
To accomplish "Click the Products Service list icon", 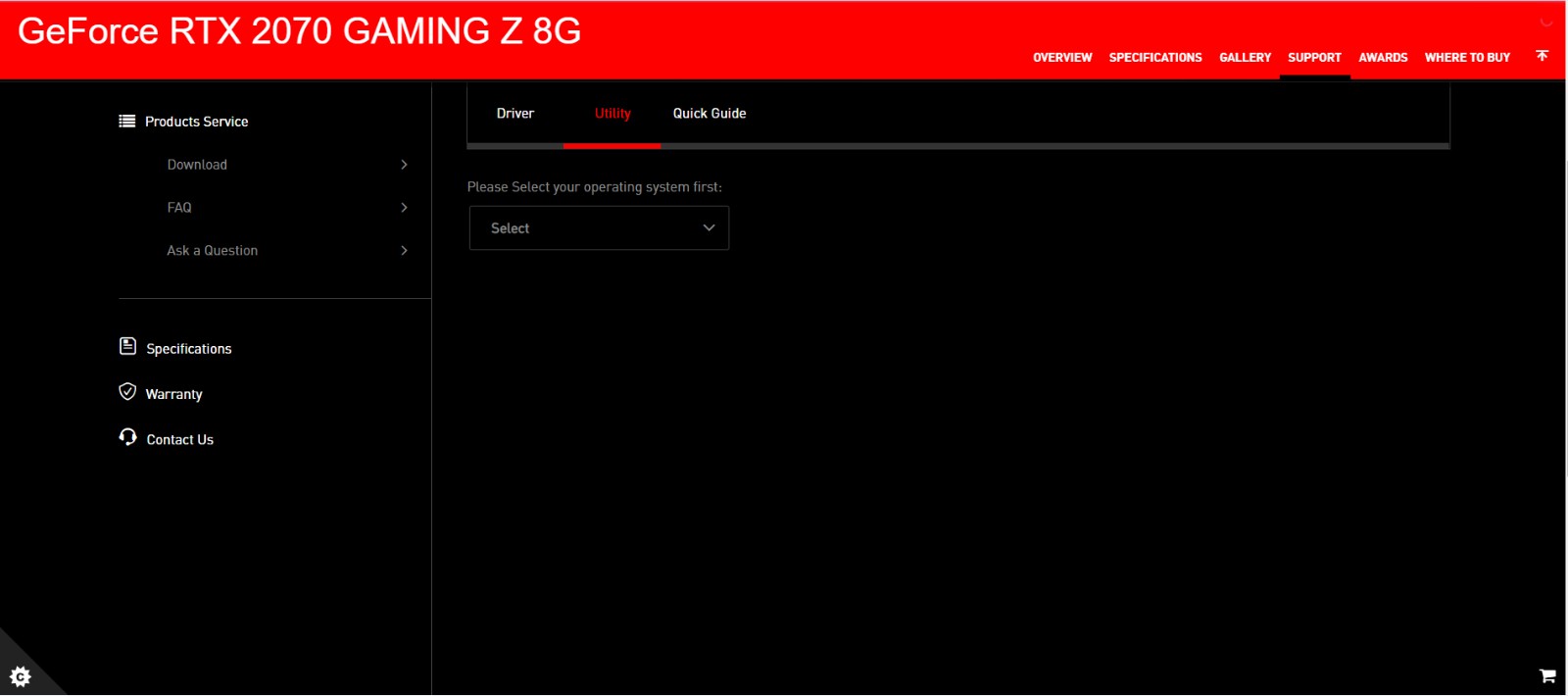I will pos(127,122).
